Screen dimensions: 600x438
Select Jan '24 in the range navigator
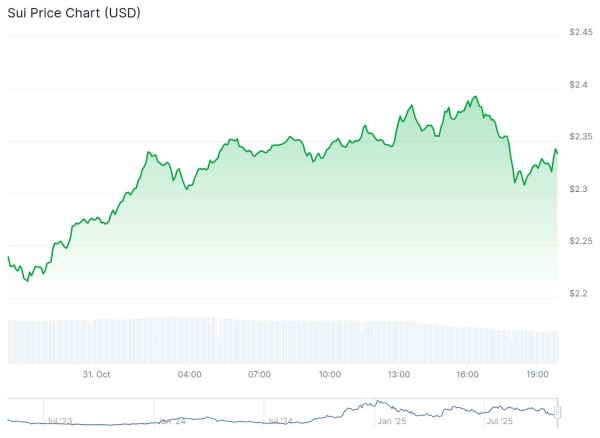pyautogui.click(x=169, y=422)
